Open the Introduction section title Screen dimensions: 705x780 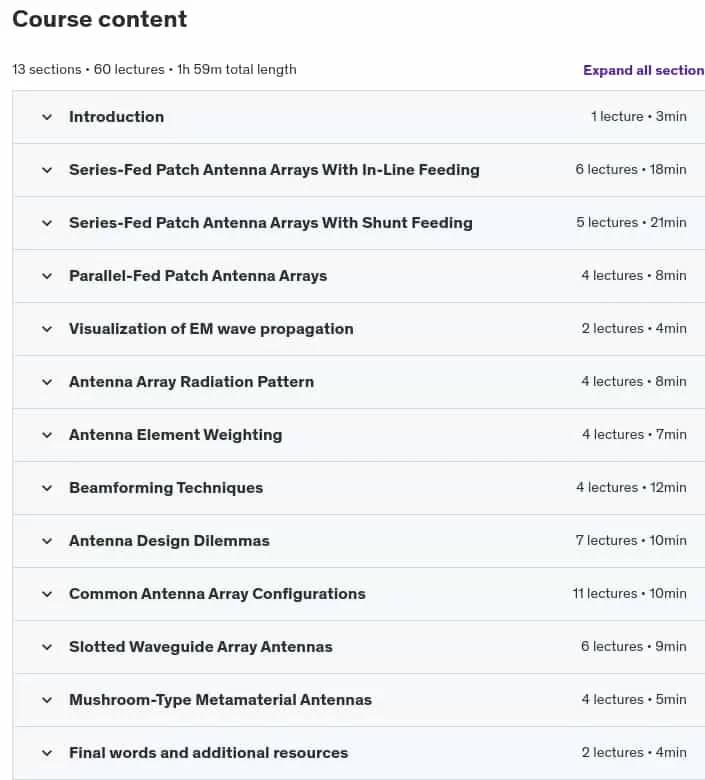click(x=116, y=117)
